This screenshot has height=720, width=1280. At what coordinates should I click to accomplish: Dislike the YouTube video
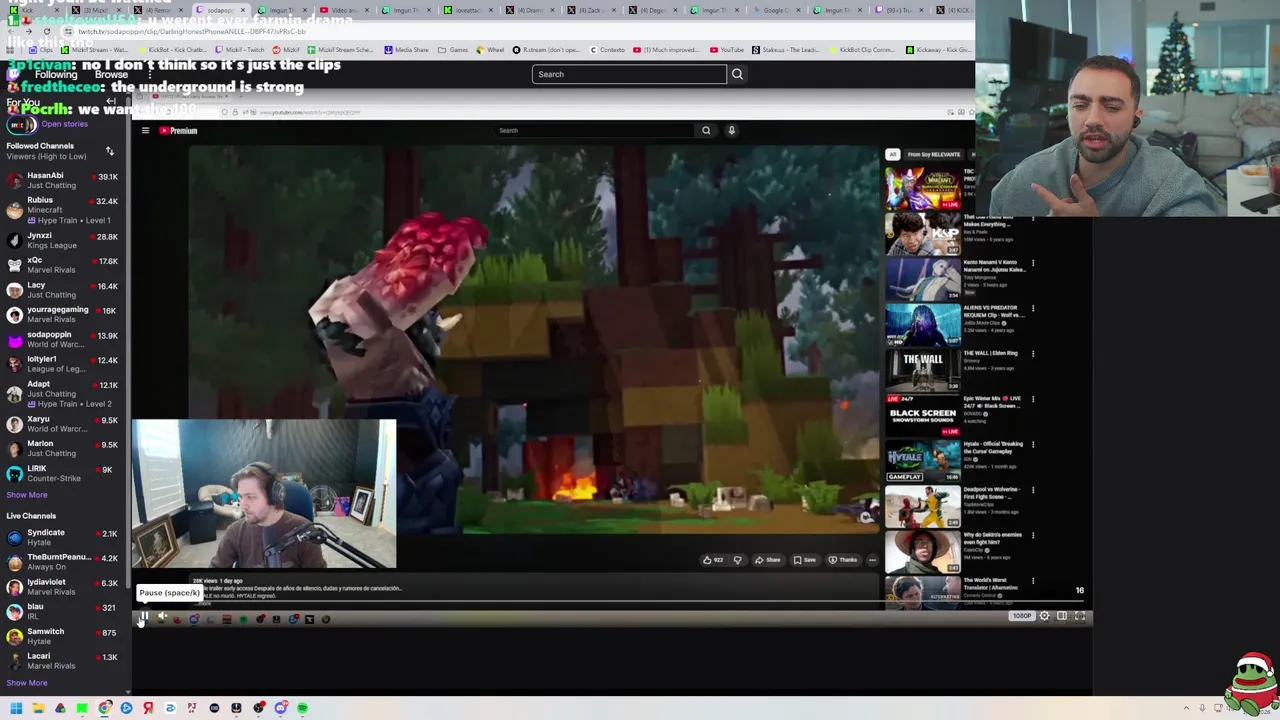click(x=737, y=560)
